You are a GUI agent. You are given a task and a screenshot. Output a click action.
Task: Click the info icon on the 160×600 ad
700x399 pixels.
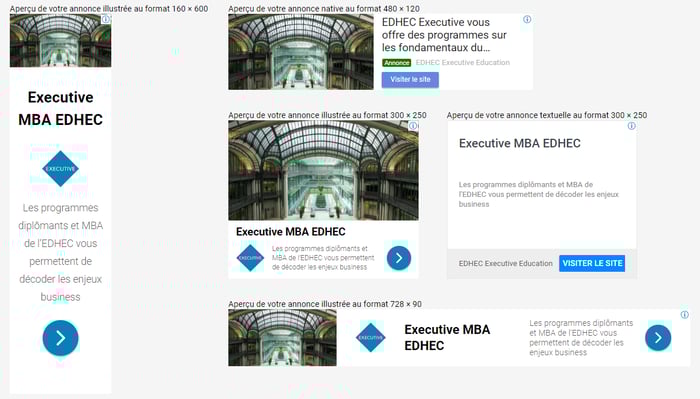[x=106, y=19]
